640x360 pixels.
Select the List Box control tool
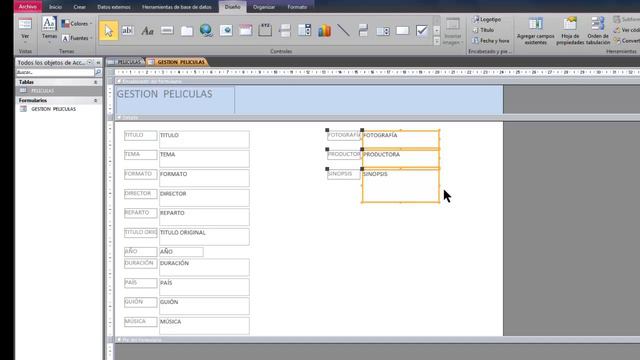(x=383, y=31)
